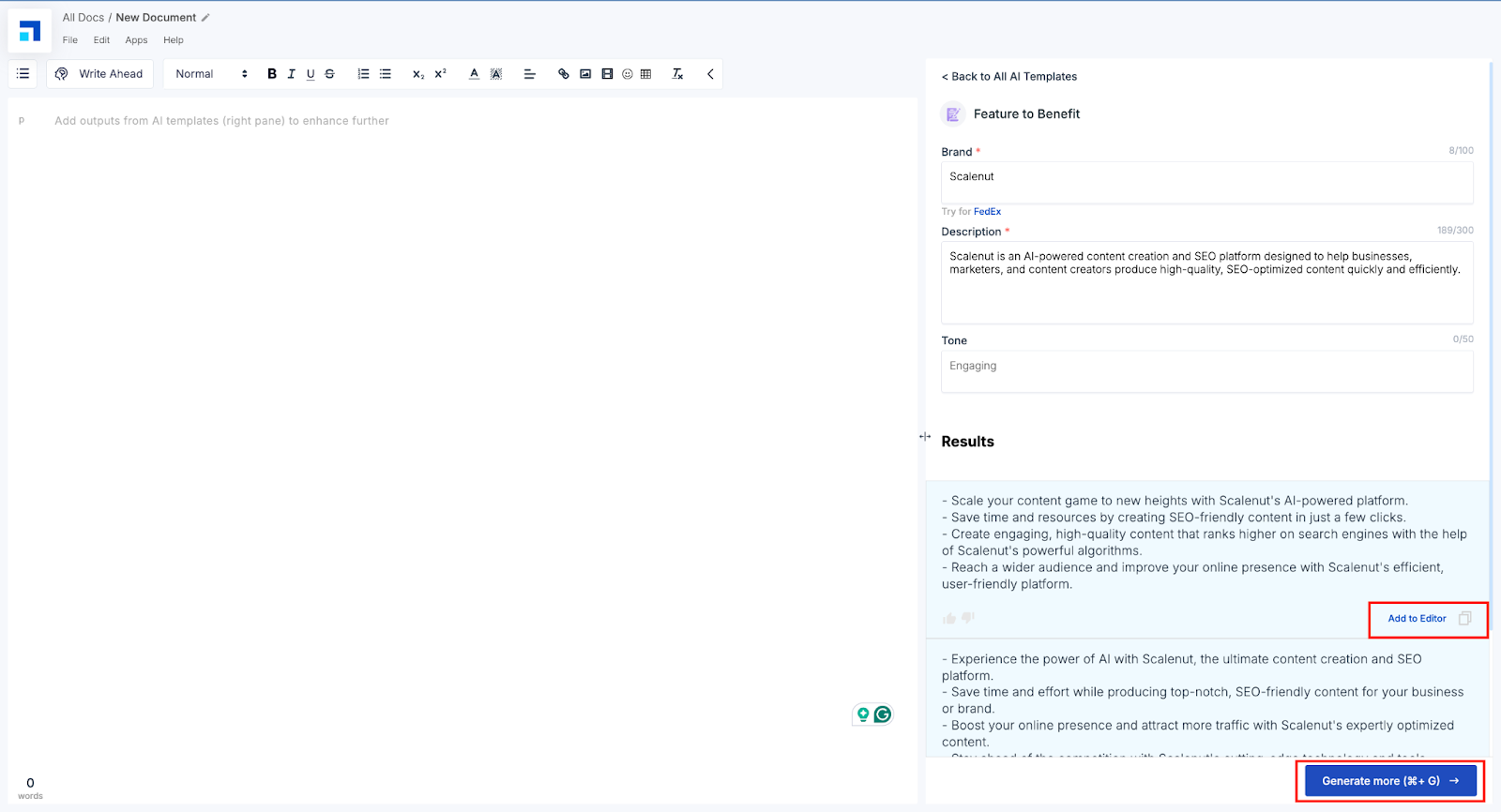This screenshot has height=812, width=1501.
Task: Click the FedEx example link
Action: (x=987, y=212)
